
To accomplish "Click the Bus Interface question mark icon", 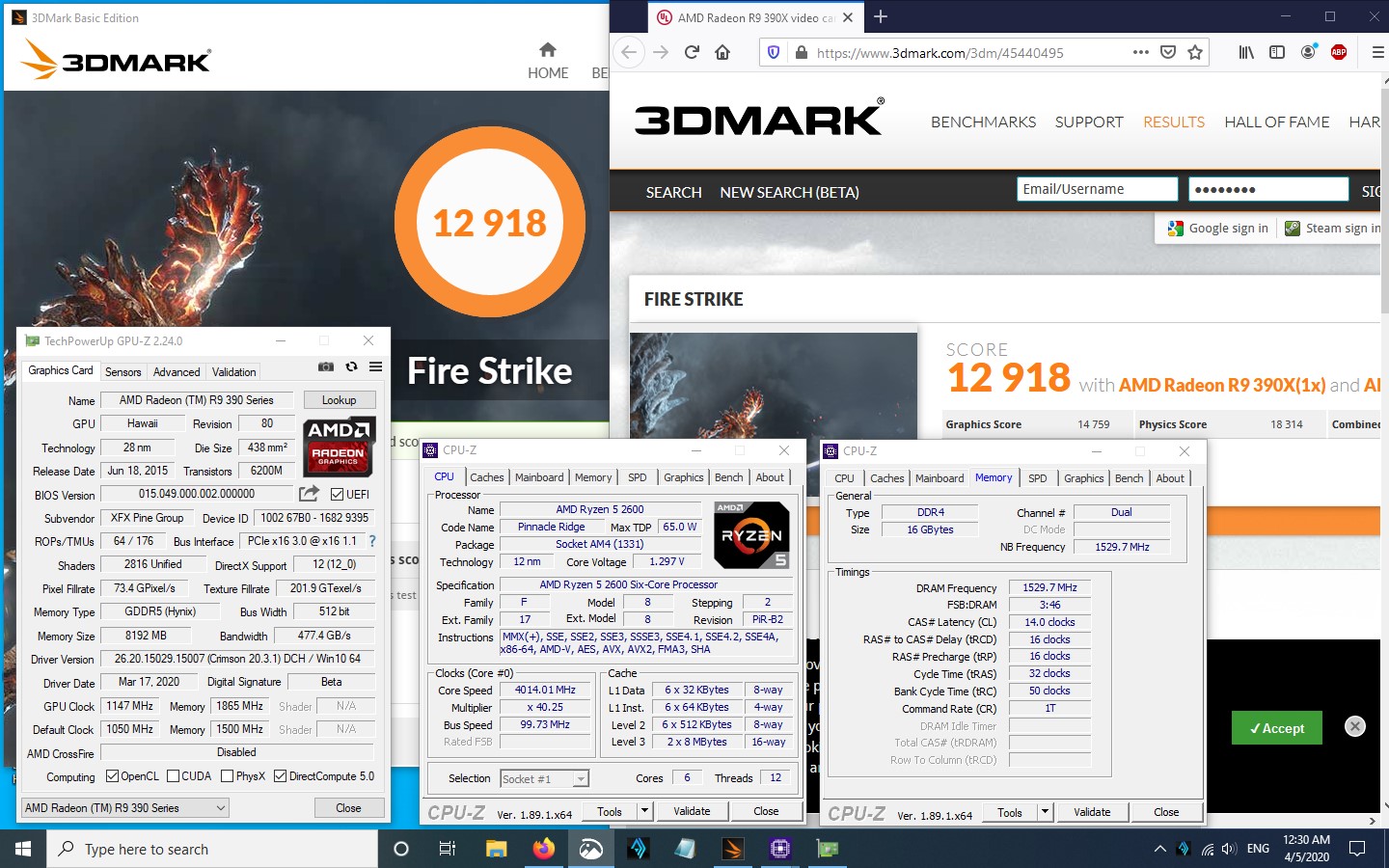I will pos(372,541).
